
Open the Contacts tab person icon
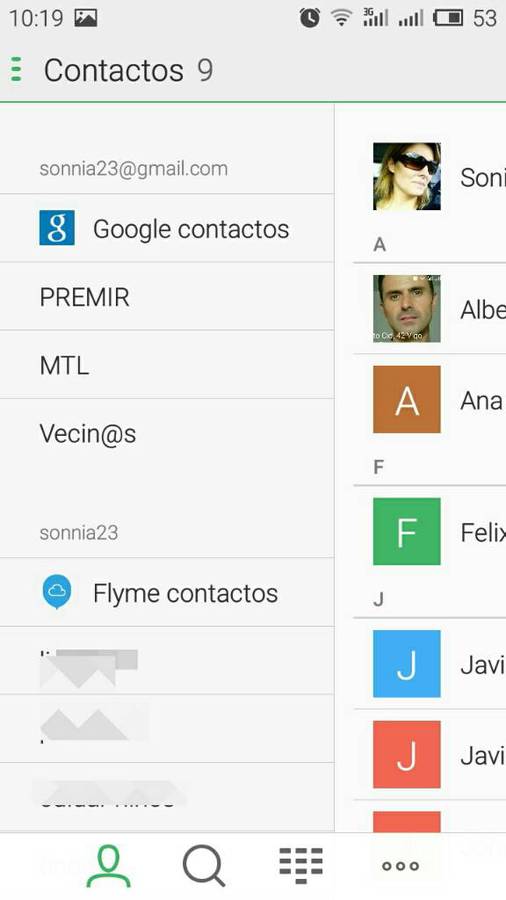click(108, 866)
